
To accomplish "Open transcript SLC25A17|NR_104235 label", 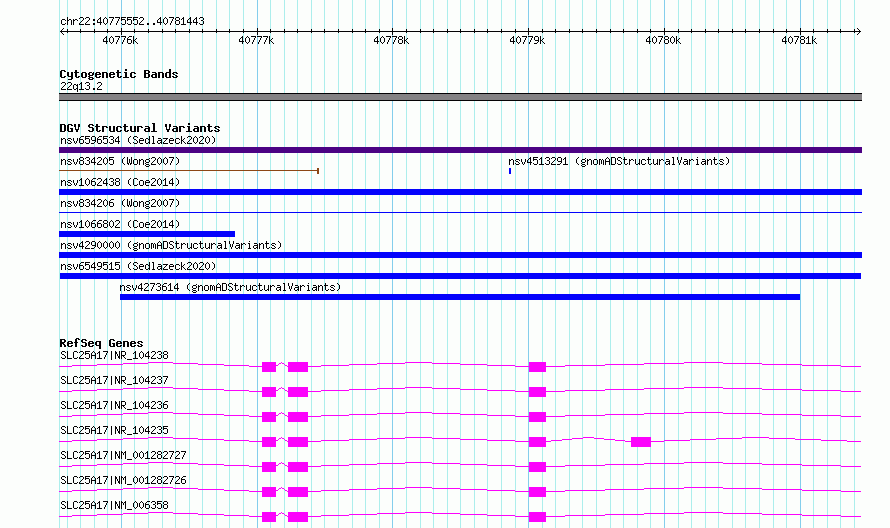I will point(114,430).
